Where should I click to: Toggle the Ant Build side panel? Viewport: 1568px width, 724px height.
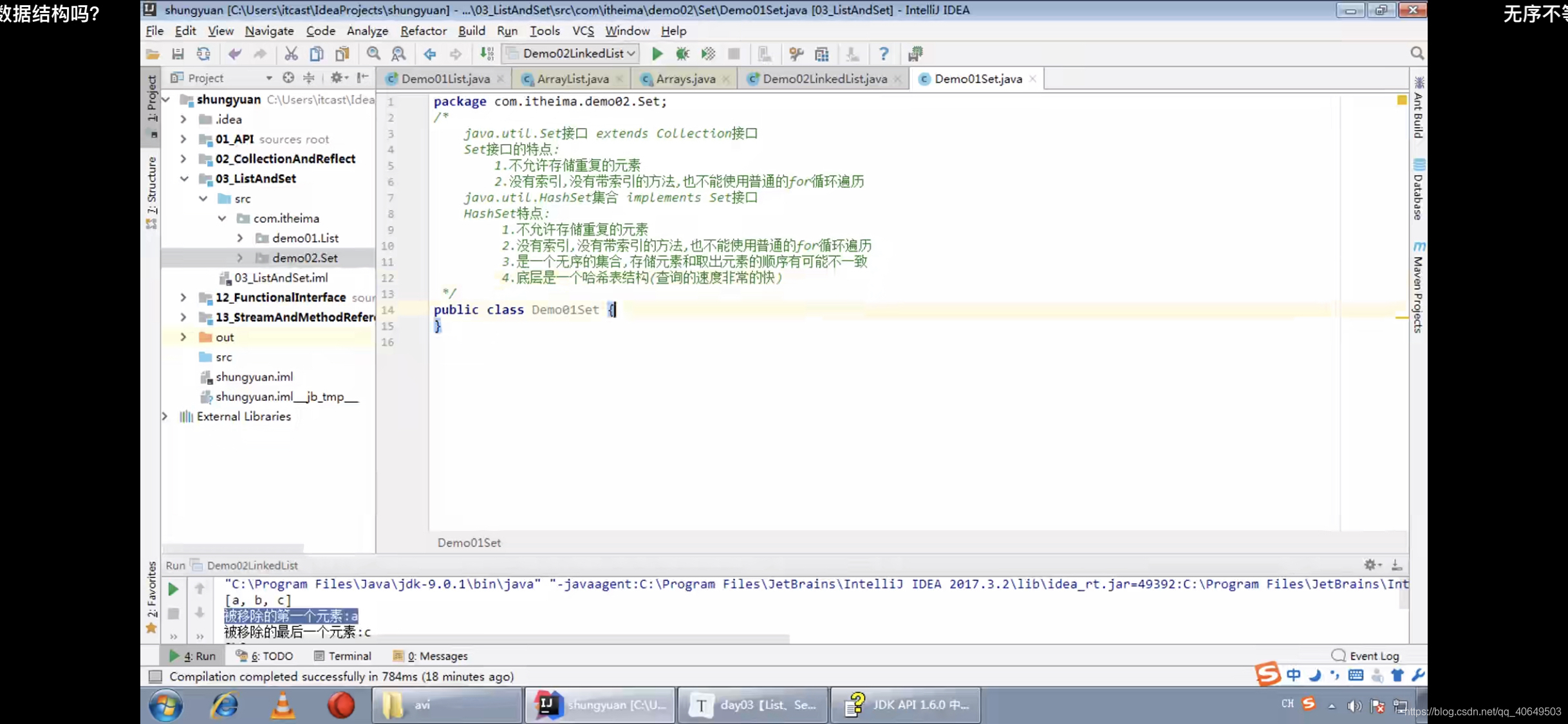pyautogui.click(x=1419, y=107)
